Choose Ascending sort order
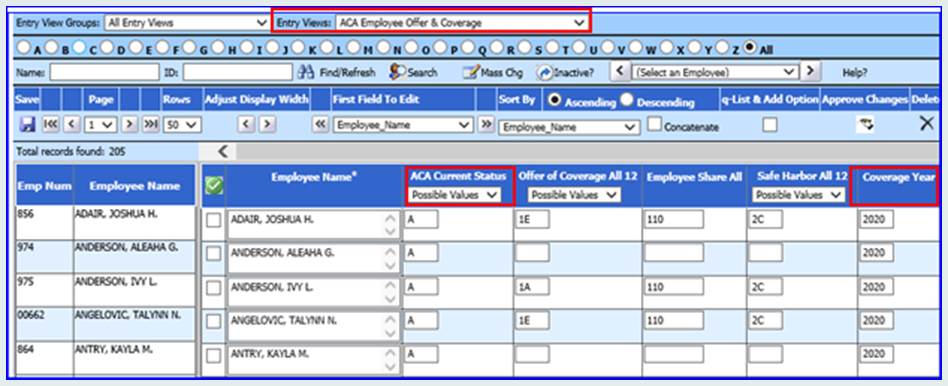 click(x=553, y=100)
